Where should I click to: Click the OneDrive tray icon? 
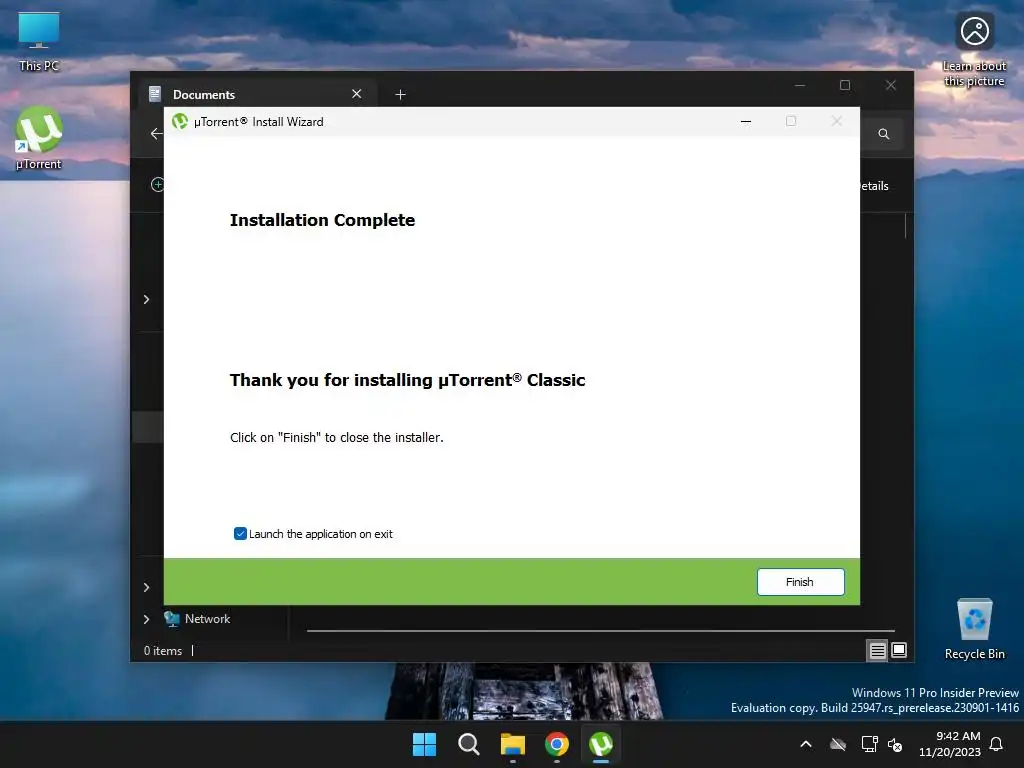[838, 744]
